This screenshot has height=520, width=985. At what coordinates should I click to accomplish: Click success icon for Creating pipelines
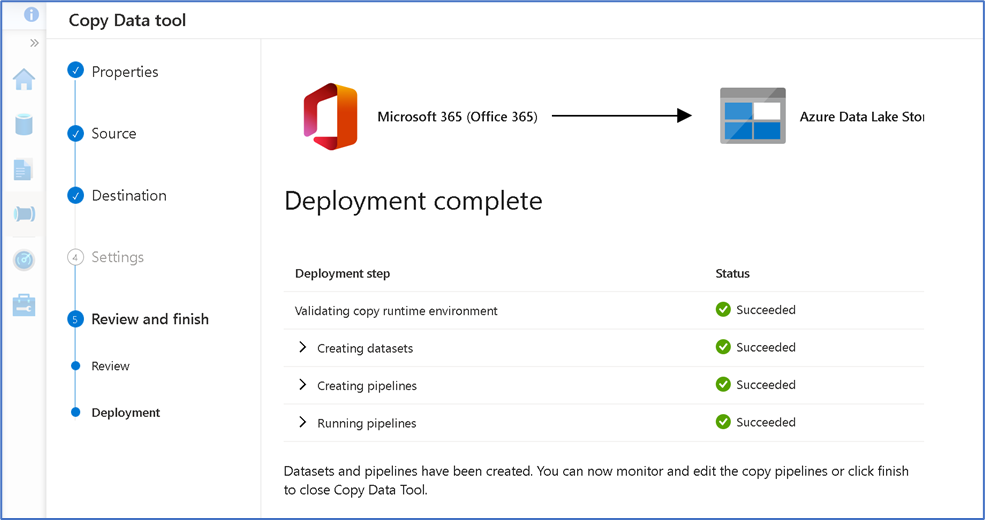[x=723, y=384]
